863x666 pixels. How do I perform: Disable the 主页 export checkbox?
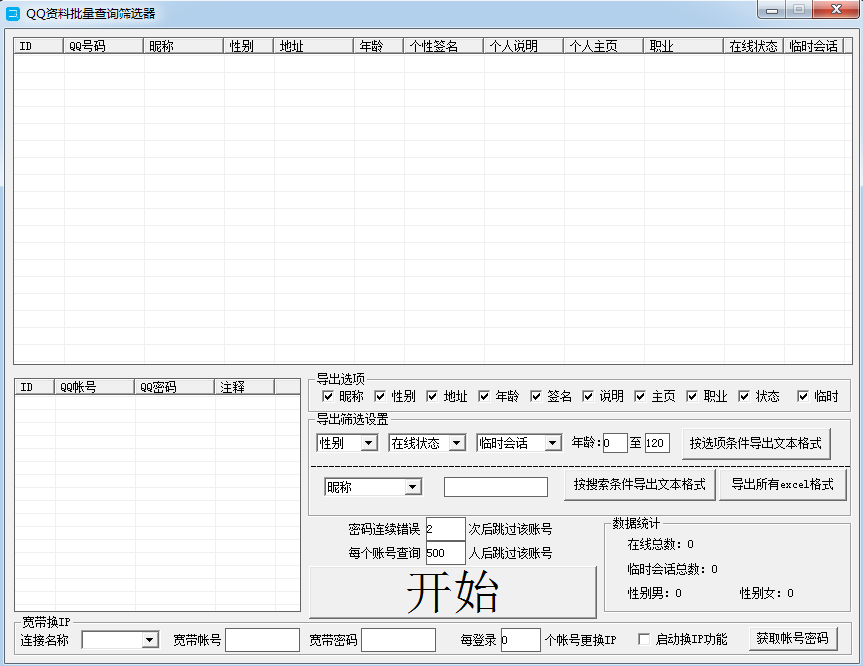pyautogui.click(x=640, y=396)
